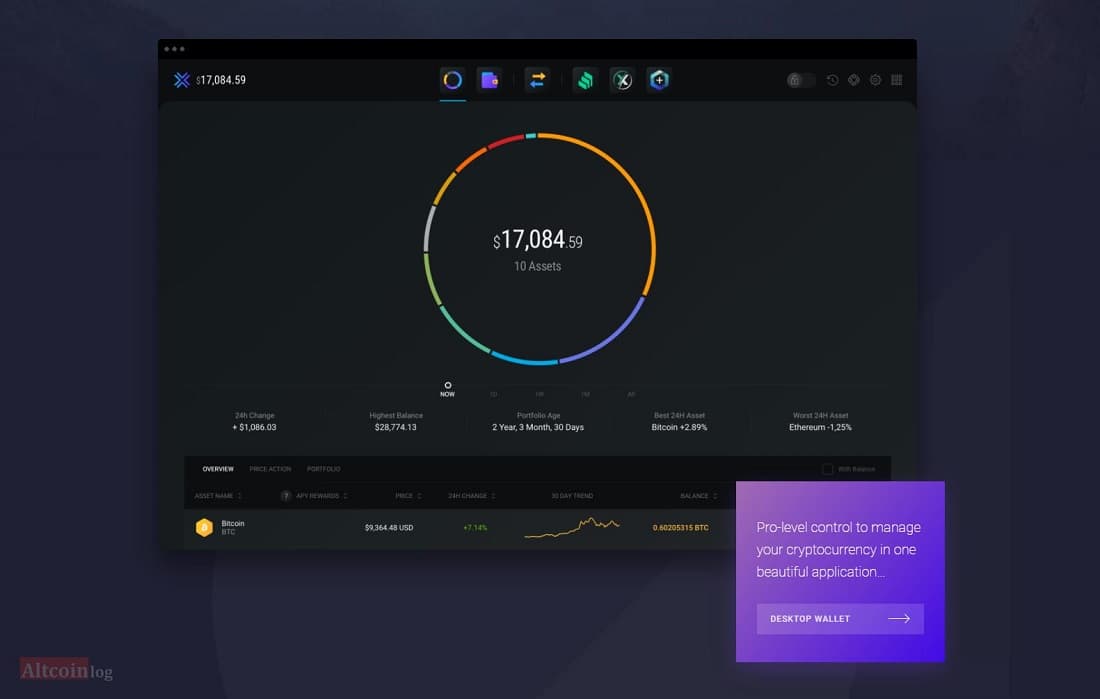Click the question mark beside APY Rewards
This screenshot has height=699, width=1100.
click(x=286, y=496)
